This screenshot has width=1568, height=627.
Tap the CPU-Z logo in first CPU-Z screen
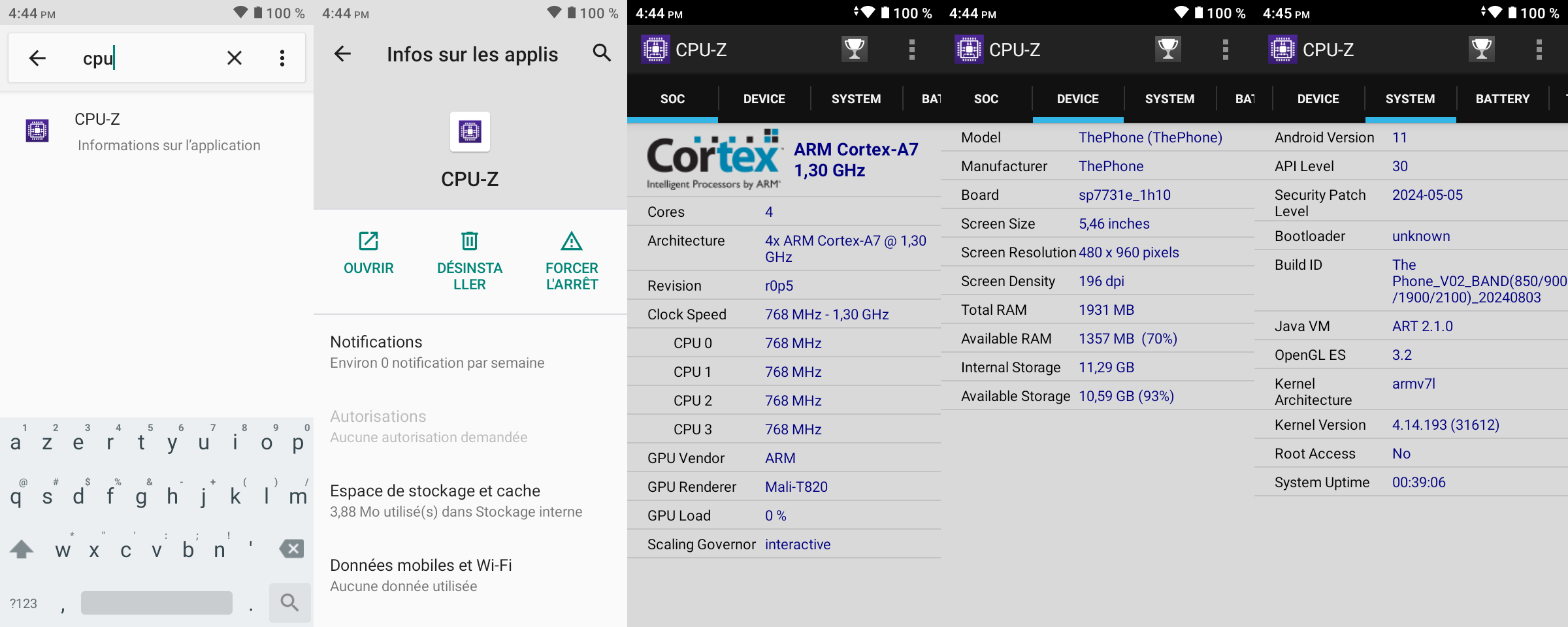(655, 50)
